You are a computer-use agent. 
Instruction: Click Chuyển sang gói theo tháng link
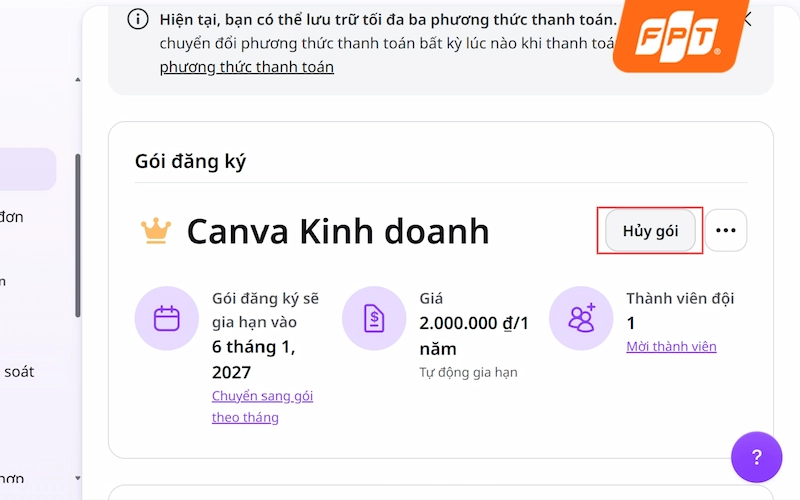tap(262, 407)
